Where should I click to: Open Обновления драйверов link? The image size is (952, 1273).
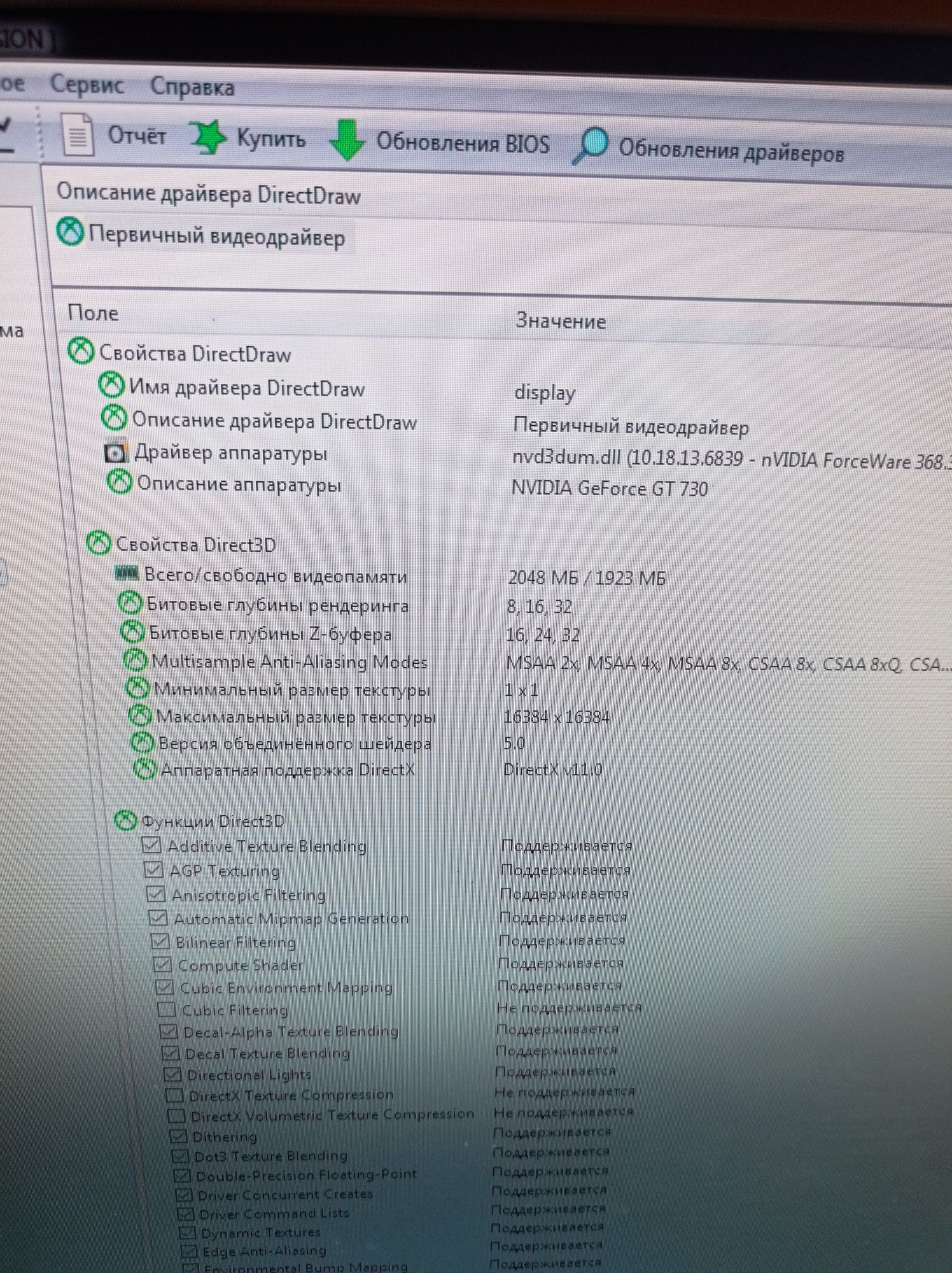tap(731, 152)
